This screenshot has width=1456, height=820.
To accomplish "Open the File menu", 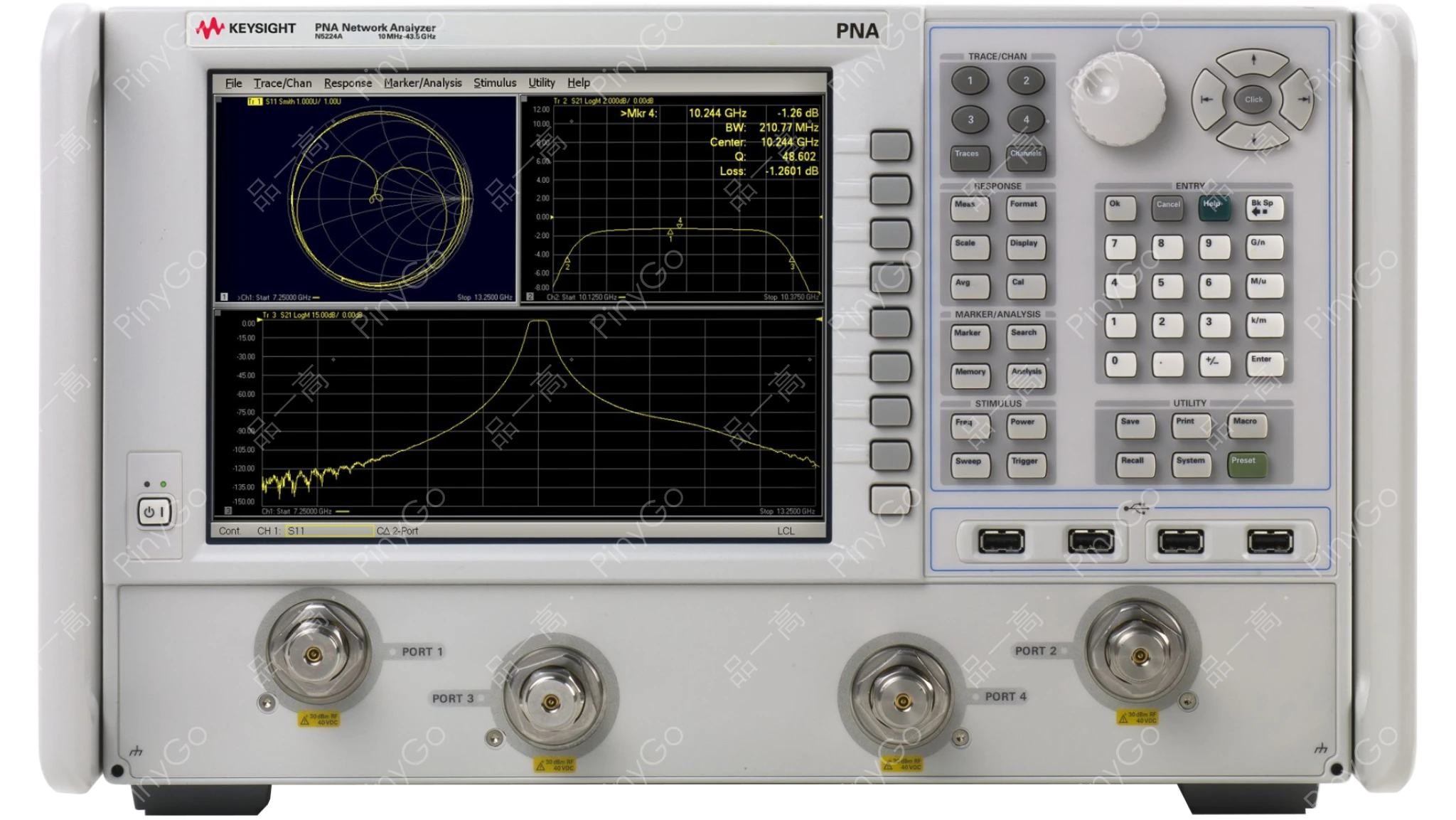I will click(233, 82).
